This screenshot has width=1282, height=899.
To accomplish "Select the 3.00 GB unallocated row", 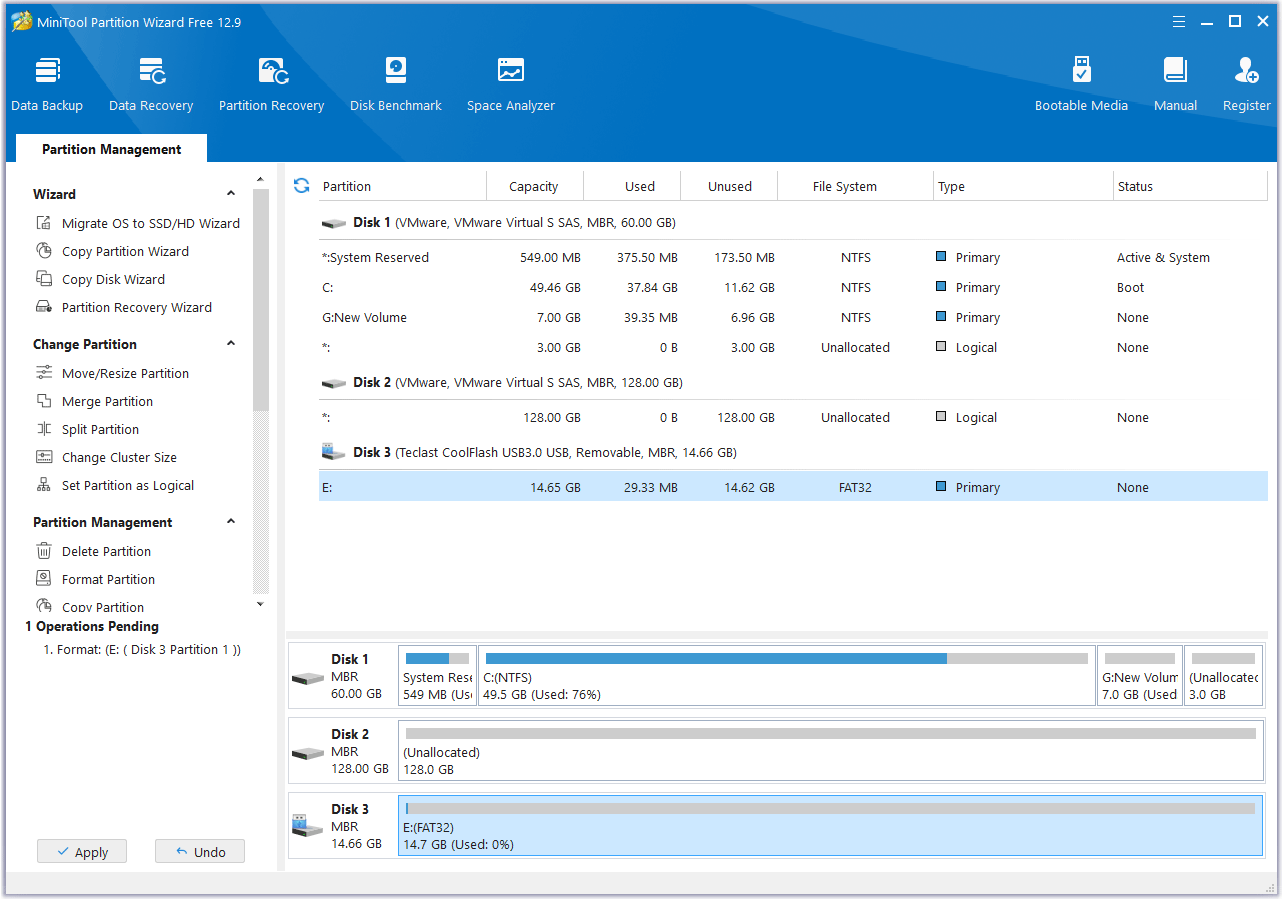I will pos(793,347).
